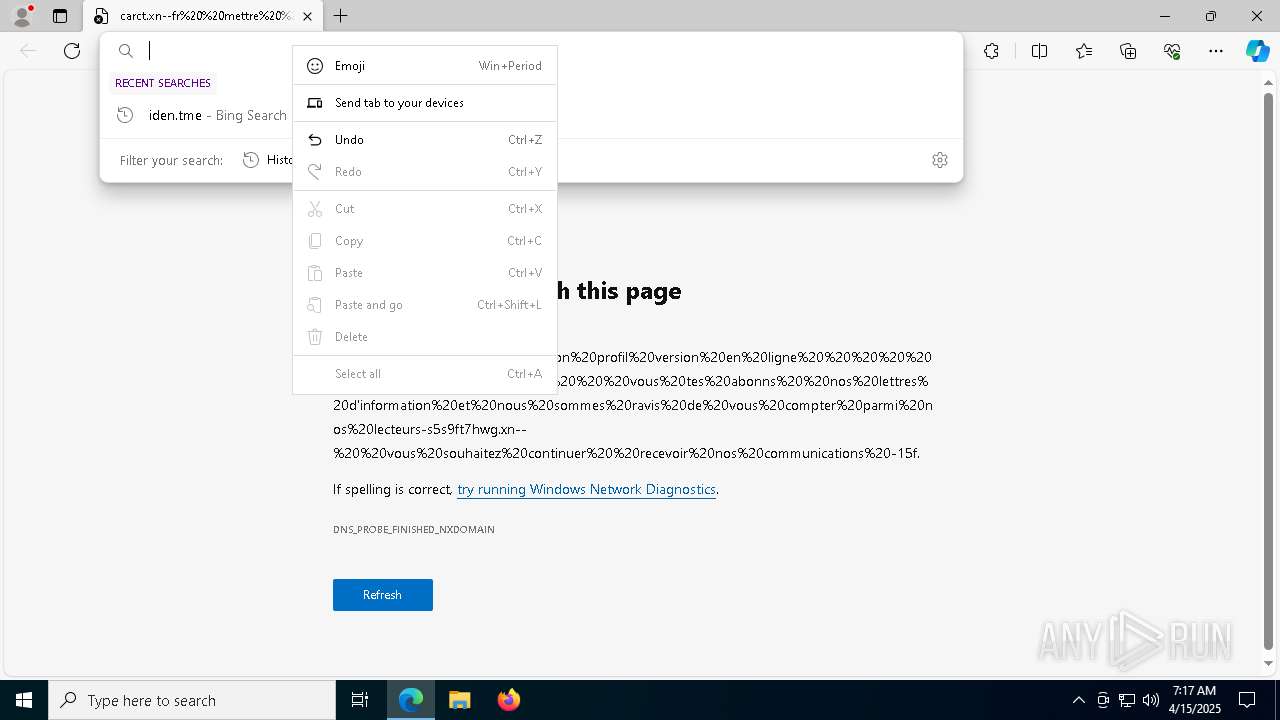Open Browser essentials heart icon
The width and height of the screenshot is (1280, 720).
1172,51
